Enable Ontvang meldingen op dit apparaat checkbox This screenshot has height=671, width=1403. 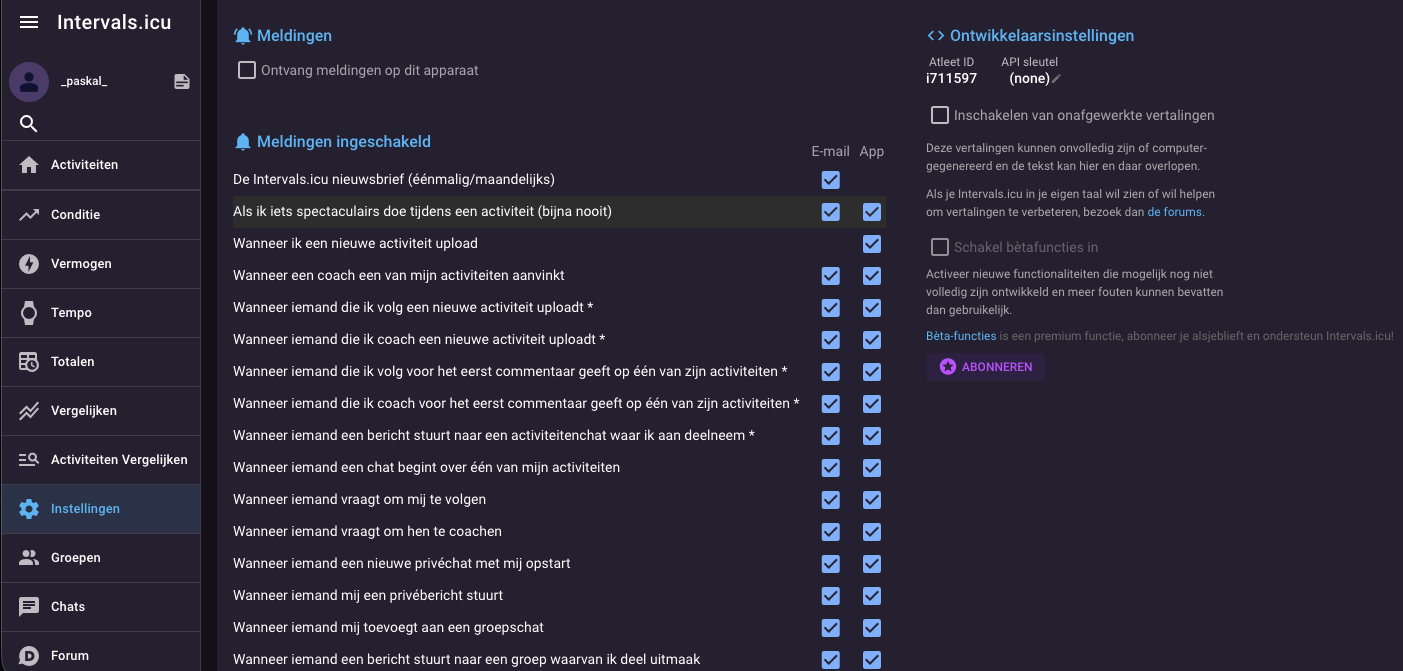point(246,70)
